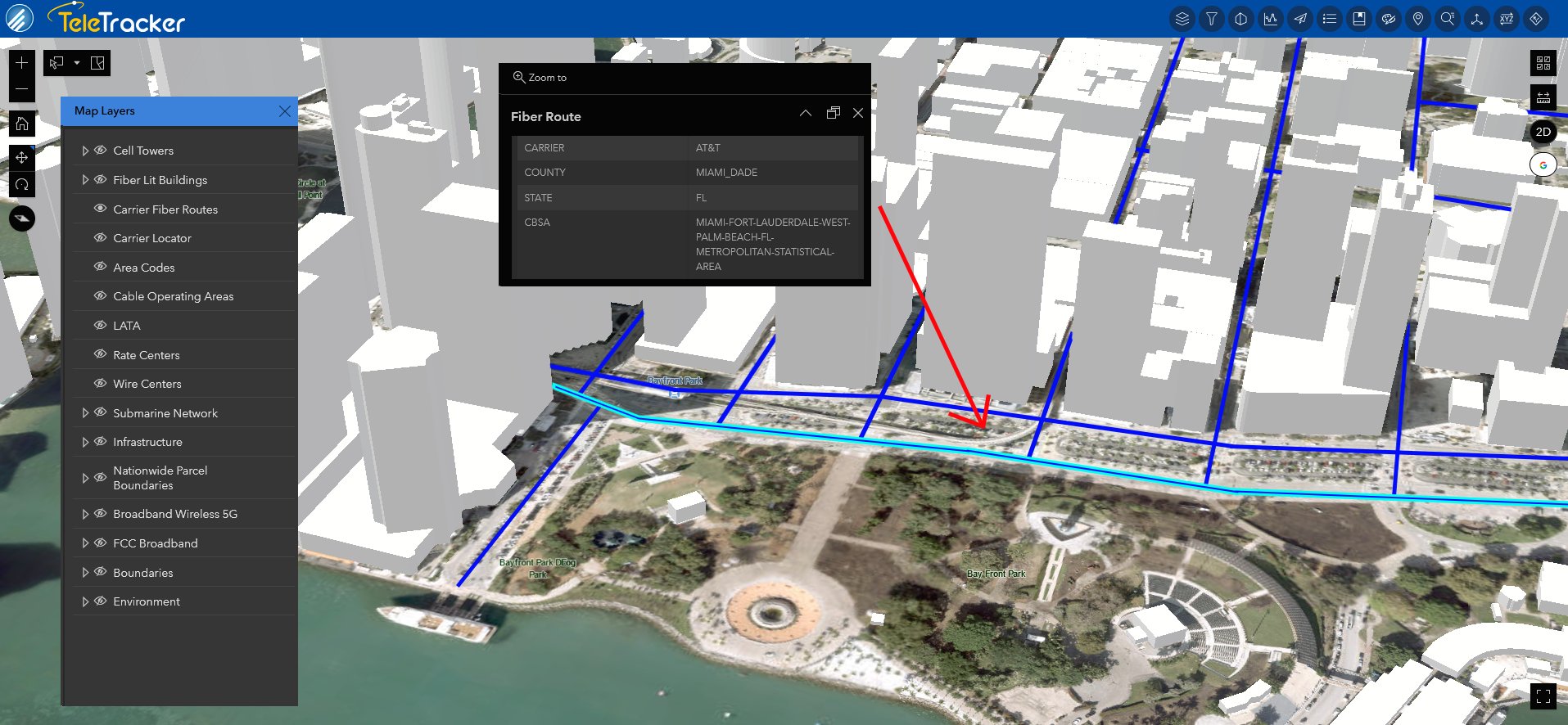Toggle visibility of Area Codes layer
Viewport: 1568px width, 725px height.
[x=101, y=267]
